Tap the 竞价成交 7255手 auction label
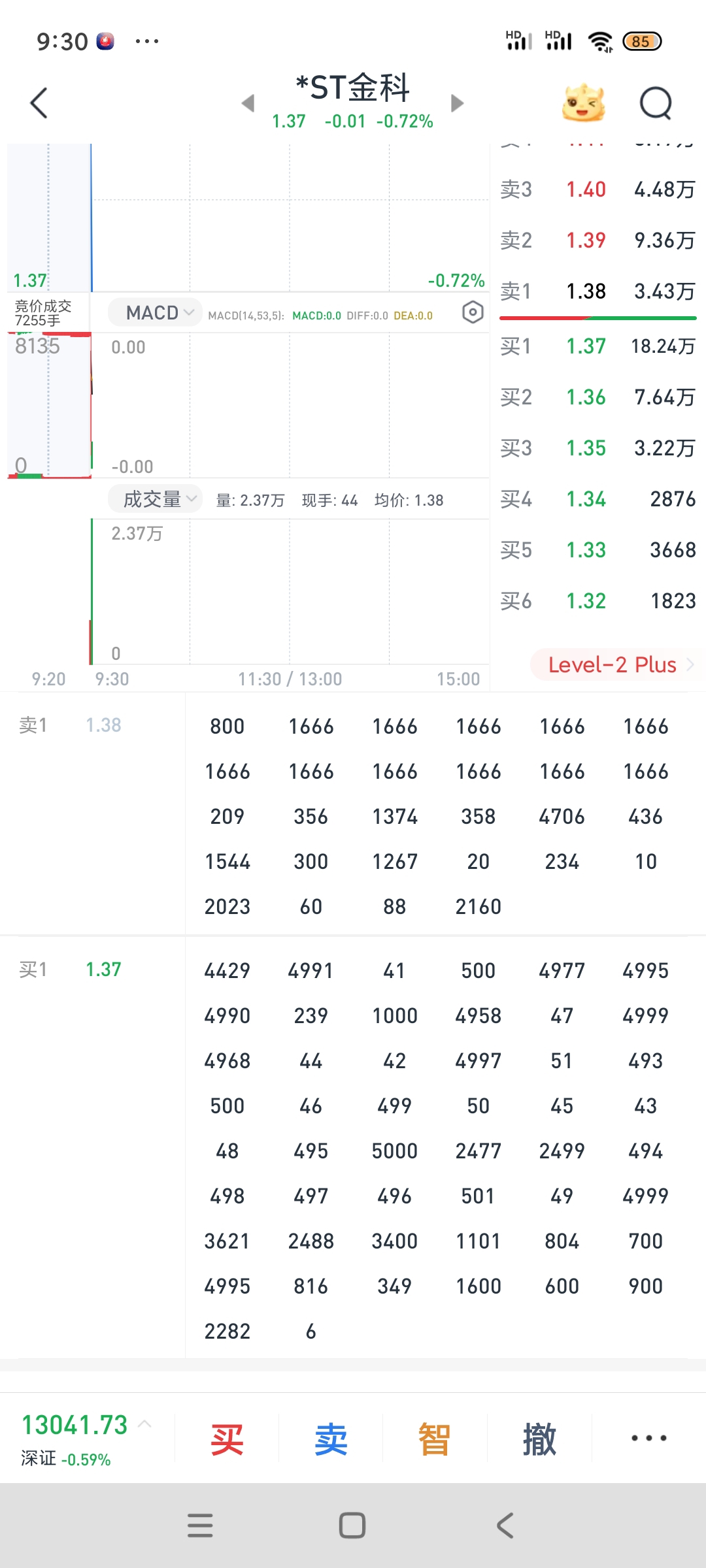The height and width of the screenshot is (1568, 706). point(44,313)
